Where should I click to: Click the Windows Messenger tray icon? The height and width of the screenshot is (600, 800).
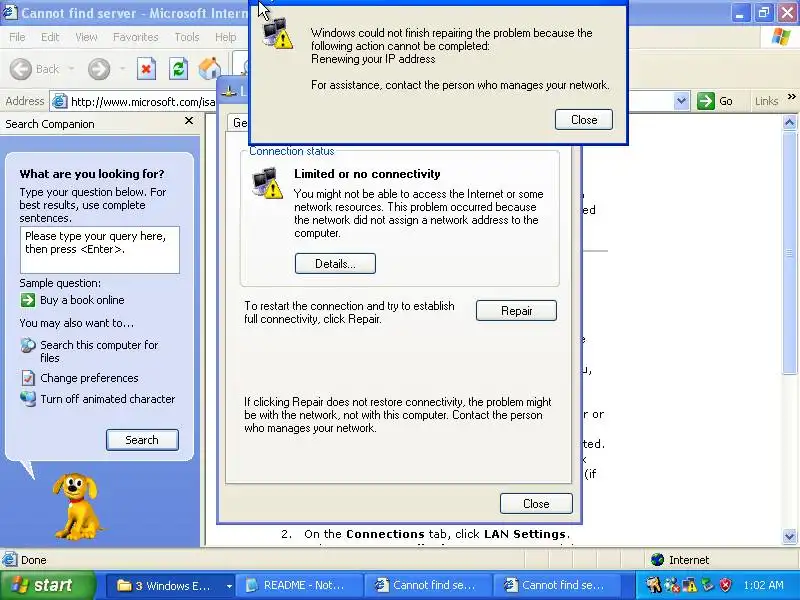672,585
